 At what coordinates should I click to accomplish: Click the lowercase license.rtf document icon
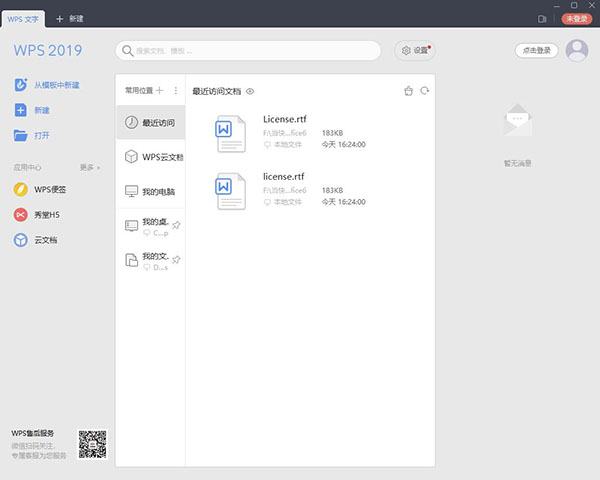[230, 191]
